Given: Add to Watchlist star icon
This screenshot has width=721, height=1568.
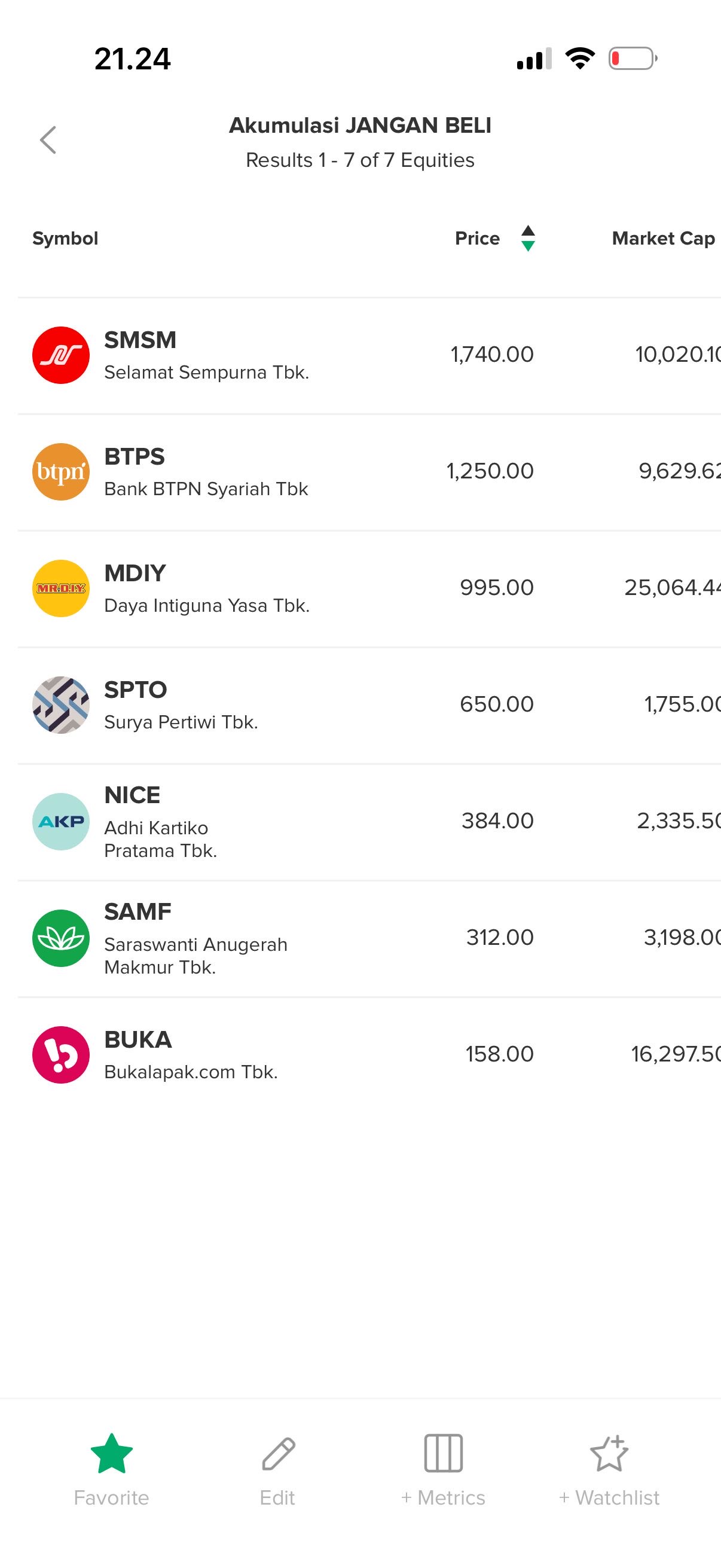Looking at the screenshot, I should click(609, 1454).
